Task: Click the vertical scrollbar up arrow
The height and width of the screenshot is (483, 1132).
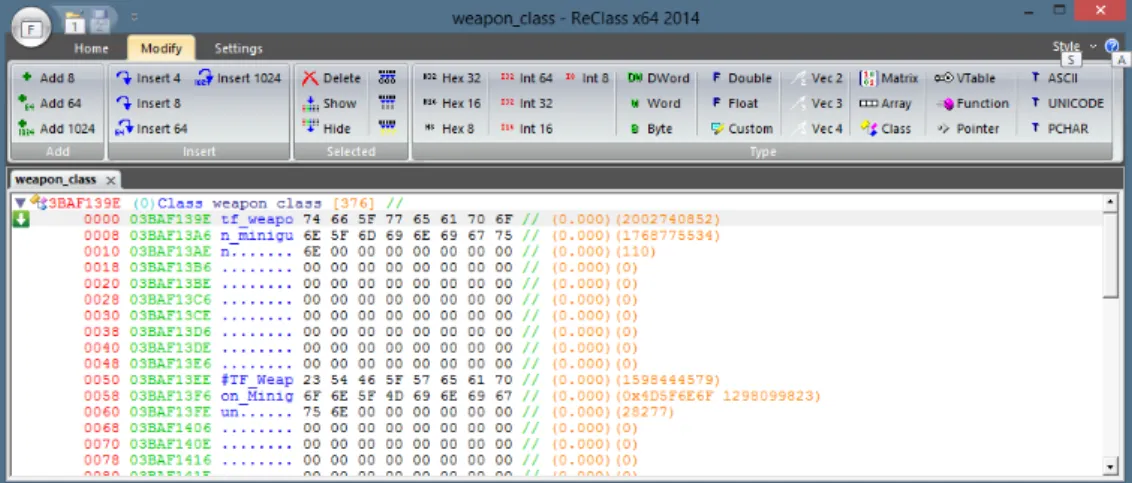Action: (x=1112, y=203)
